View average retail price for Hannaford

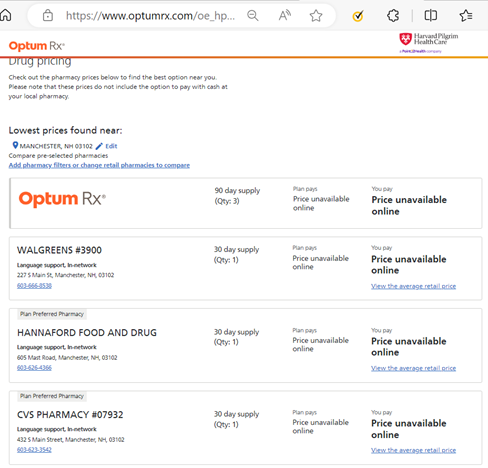(x=413, y=368)
